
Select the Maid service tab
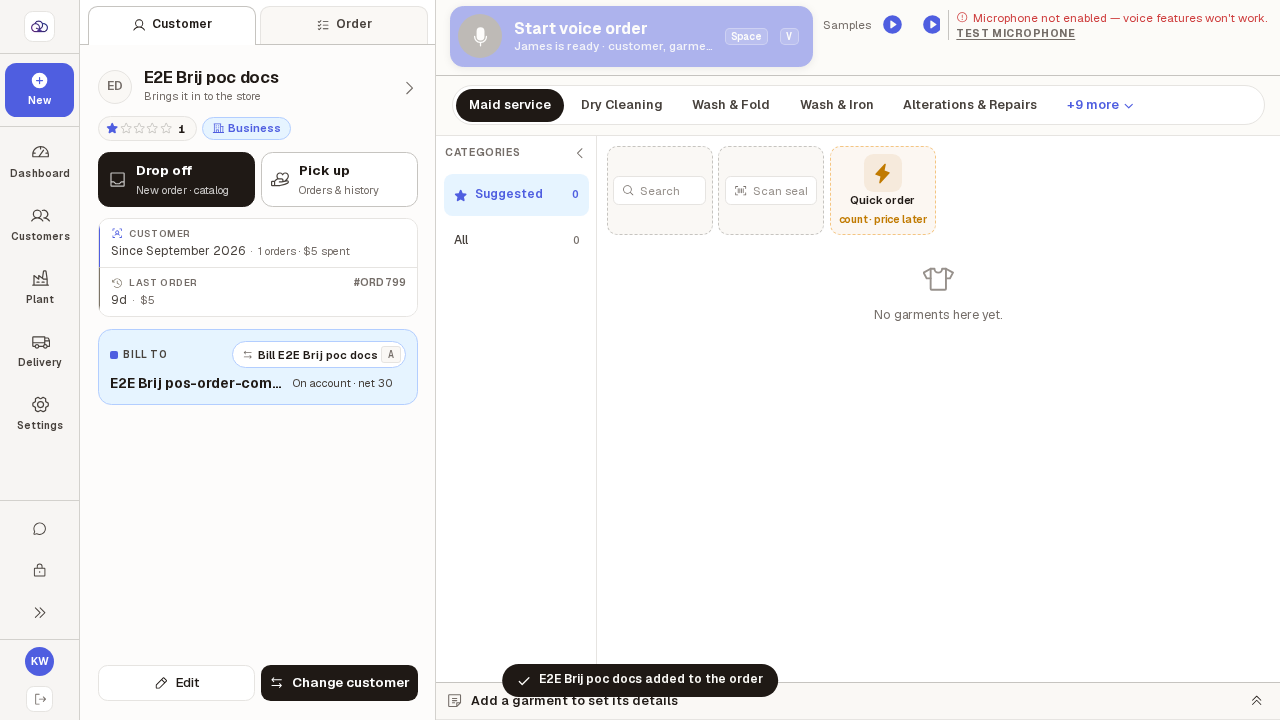510,105
